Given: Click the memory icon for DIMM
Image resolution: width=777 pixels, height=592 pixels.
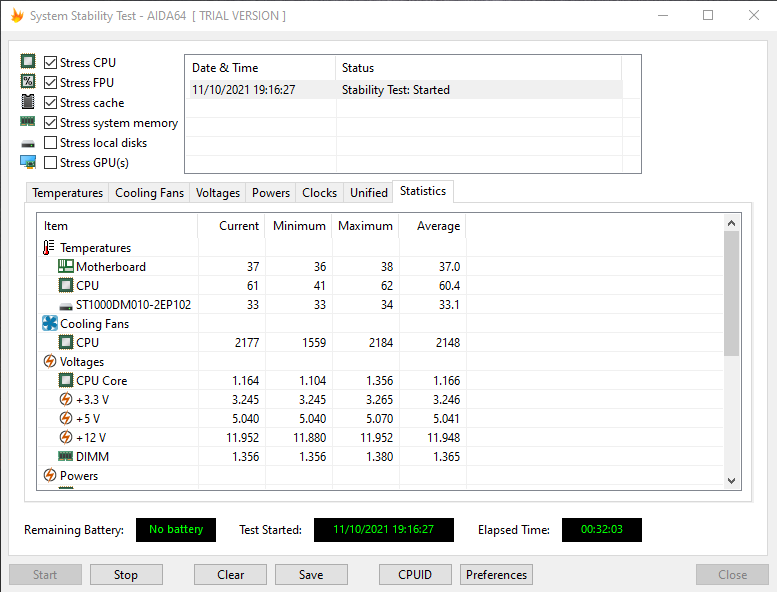Looking at the screenshot, I should pyautogui.click(x=66, y=456).
